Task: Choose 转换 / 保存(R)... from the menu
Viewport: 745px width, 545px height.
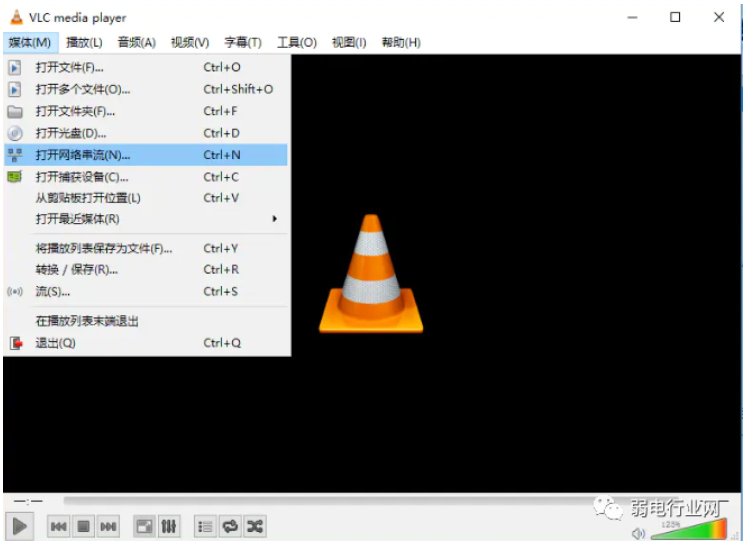Action: pyautogui.click(x=77, y=269)
